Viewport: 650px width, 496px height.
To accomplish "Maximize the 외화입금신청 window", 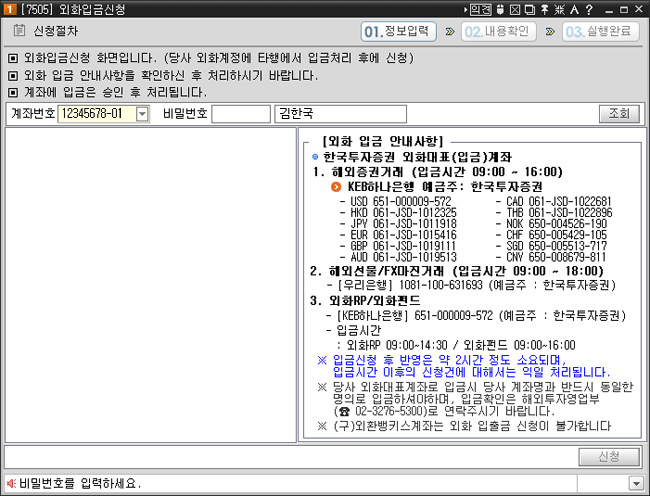I will click(623, 10).
